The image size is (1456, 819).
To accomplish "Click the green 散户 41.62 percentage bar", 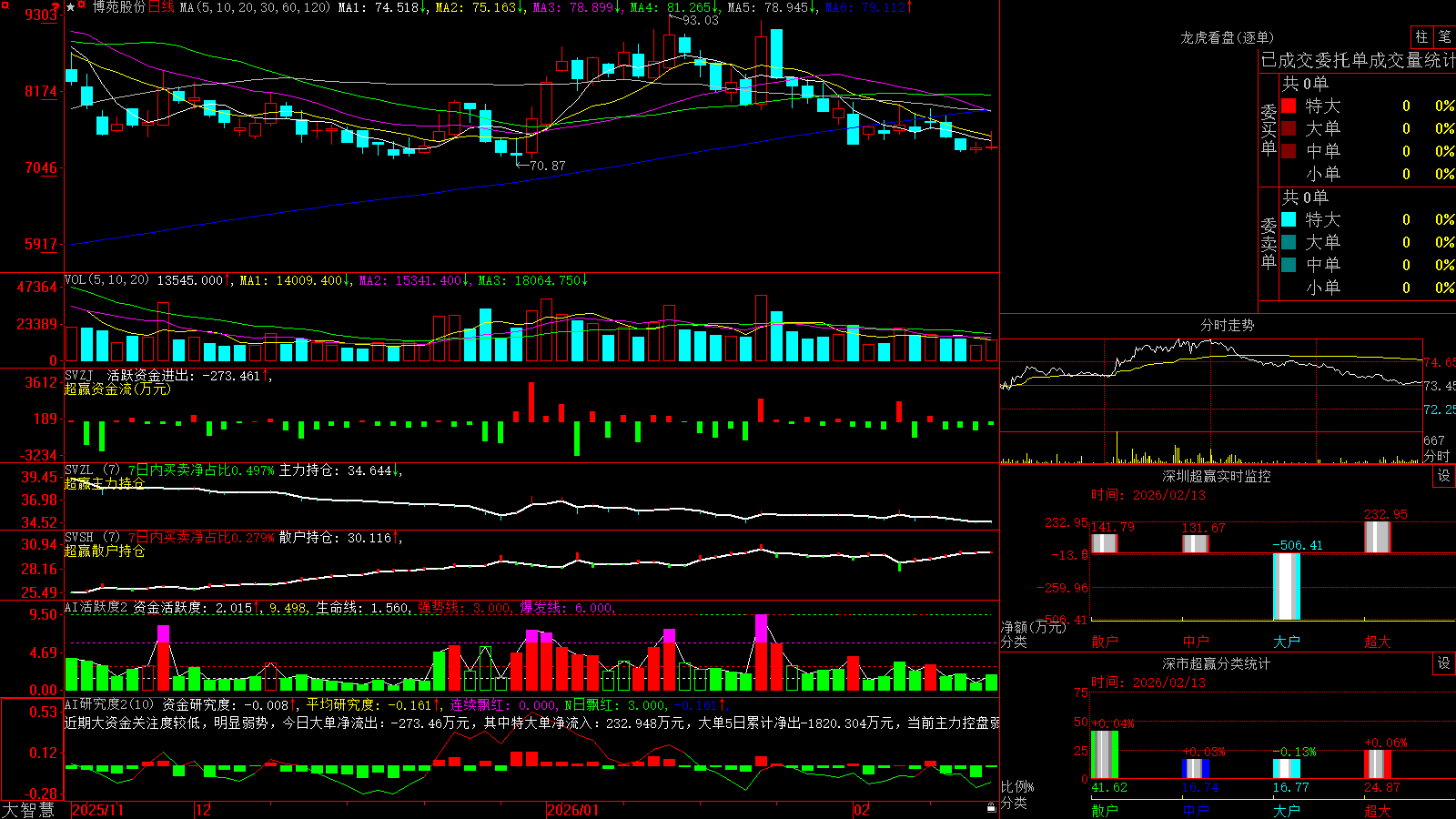I will click(1105, 754).
